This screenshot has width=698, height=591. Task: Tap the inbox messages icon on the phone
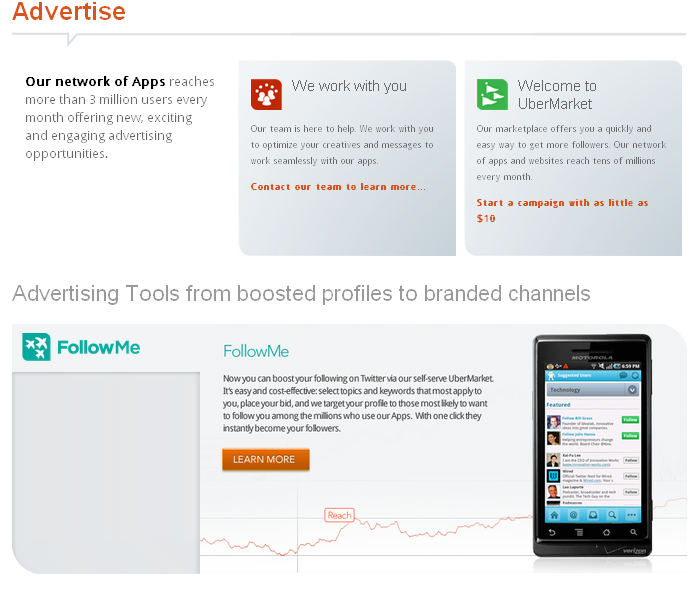(x=592, y=515)
